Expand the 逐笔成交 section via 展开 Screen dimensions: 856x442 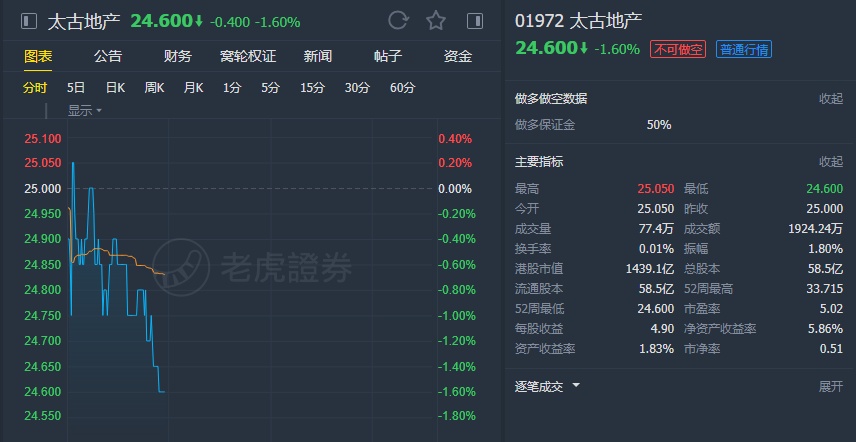830,387
